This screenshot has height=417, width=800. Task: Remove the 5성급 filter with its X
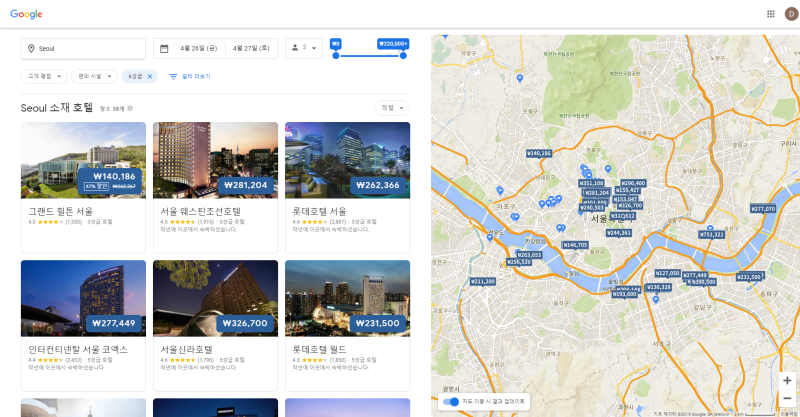pos(150,77)
